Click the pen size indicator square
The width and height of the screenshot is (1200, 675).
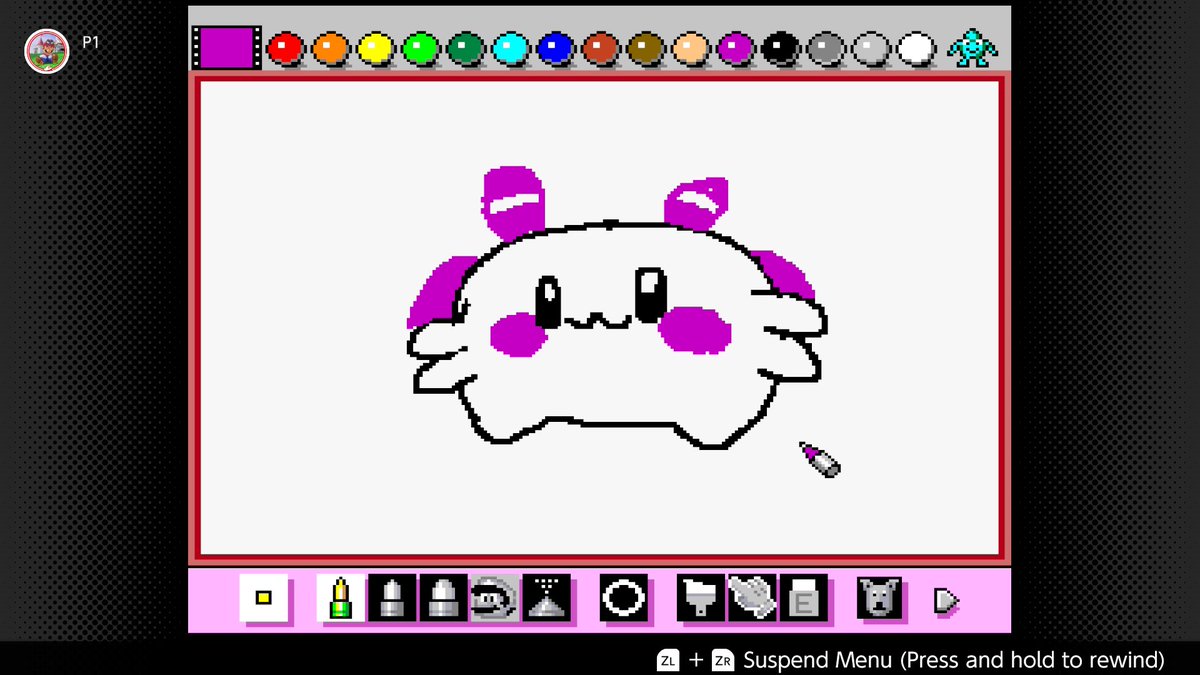pyautogui.click(x=264, y=598)
